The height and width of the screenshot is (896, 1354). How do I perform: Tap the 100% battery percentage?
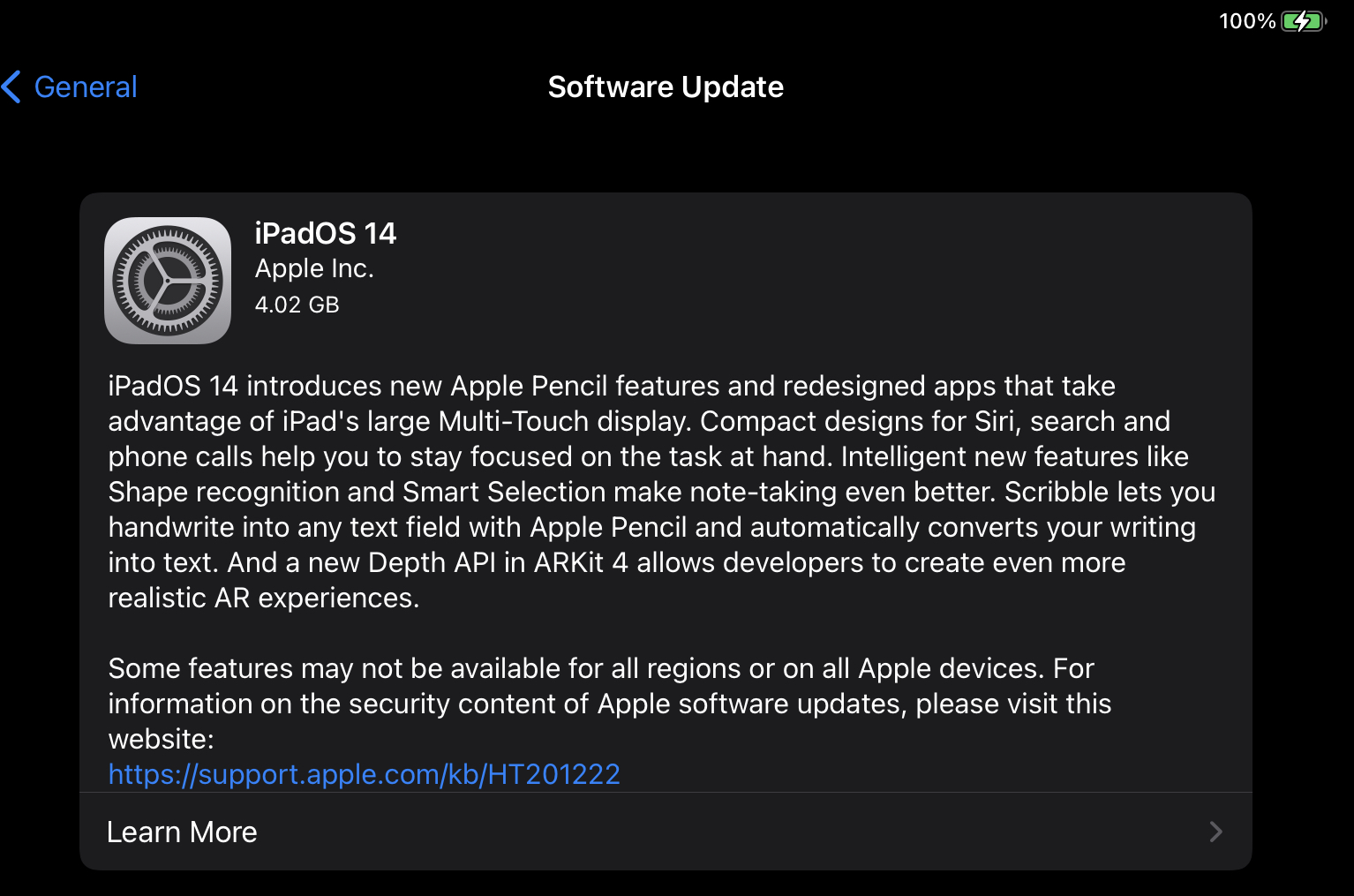point(1247,21)
